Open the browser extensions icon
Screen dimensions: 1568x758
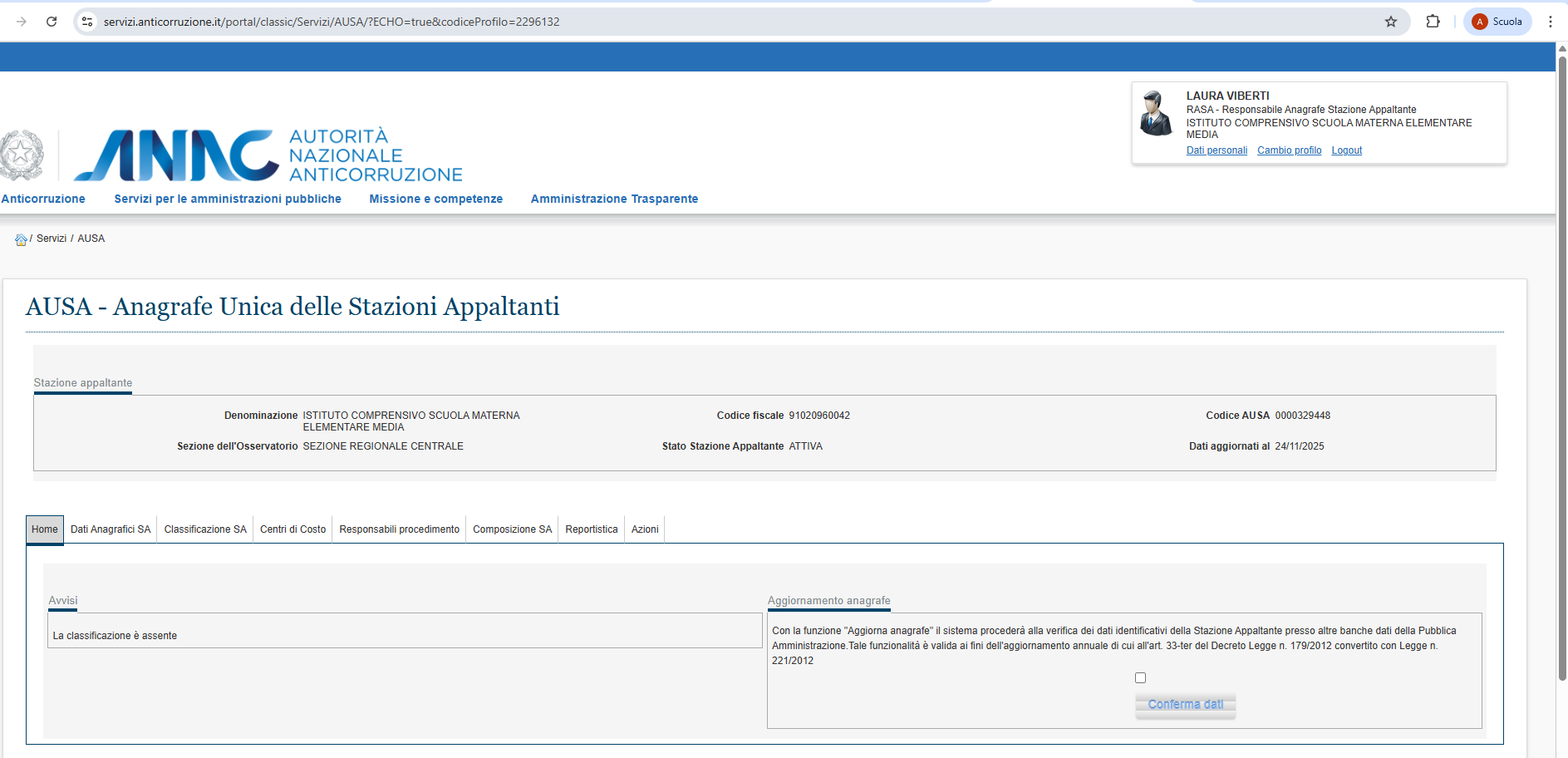(x=1433, y=22)
